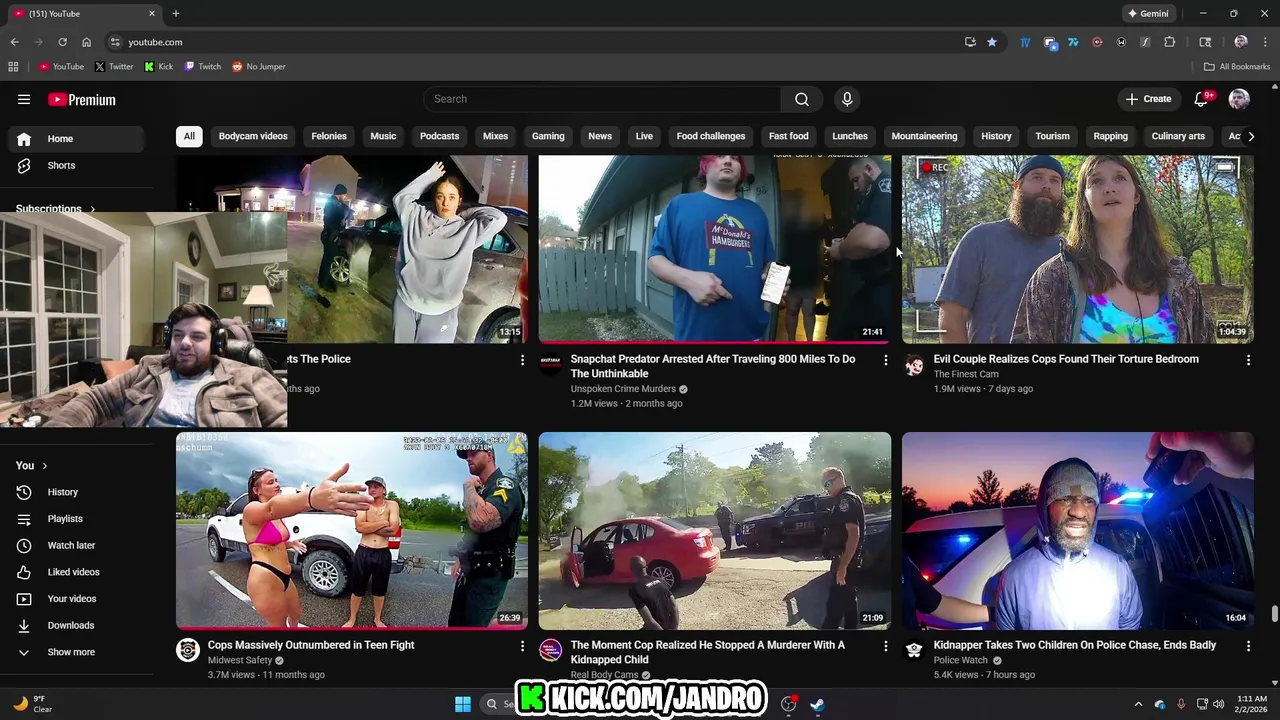Click the YouTube search field
1280x720 pixels.
602,99
